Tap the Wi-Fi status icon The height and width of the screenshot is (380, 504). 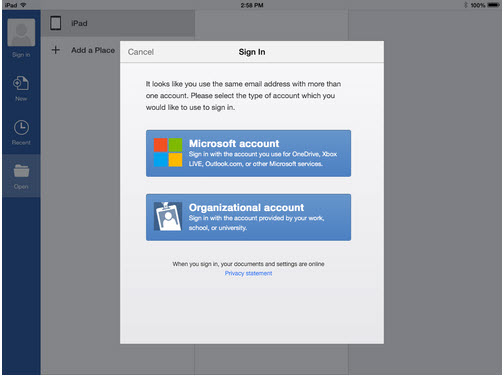click(23, 5)
